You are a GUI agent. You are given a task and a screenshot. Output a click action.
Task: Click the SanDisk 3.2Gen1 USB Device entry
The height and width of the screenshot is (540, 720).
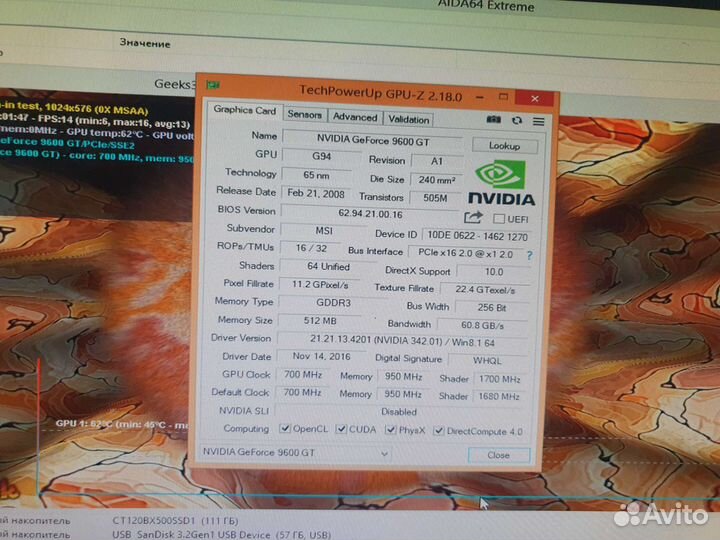coord(221,535)
